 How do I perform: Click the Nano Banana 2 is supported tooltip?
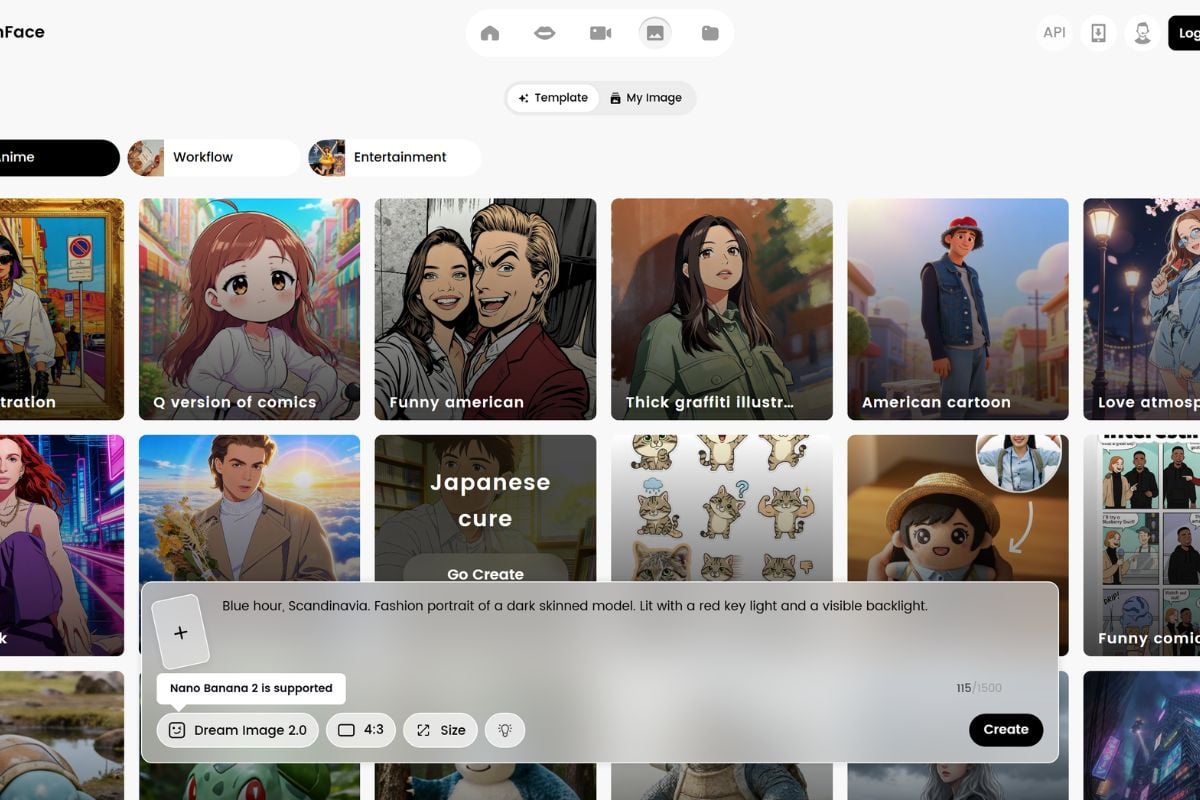pyautogui.click(x=251, y=688)
